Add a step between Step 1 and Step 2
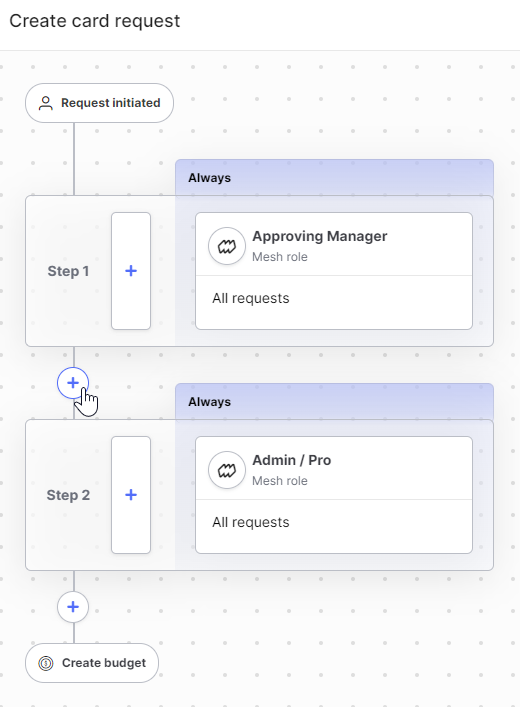 73,383
